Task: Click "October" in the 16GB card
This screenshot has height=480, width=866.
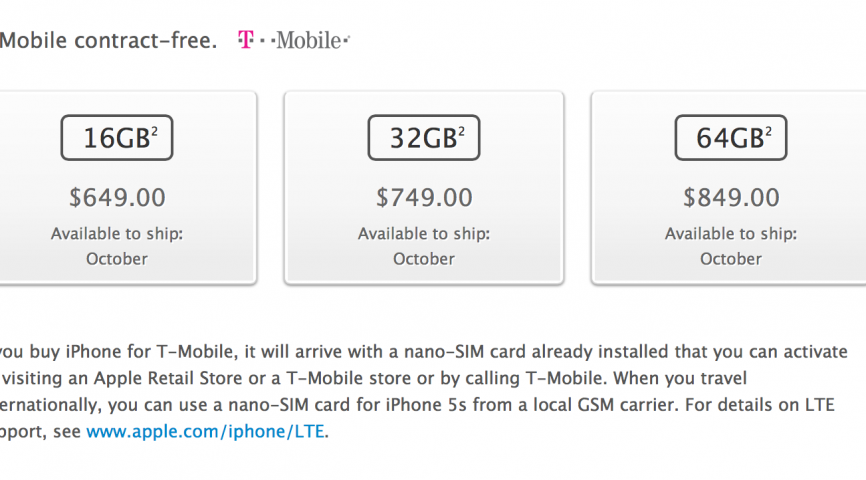Action: coord(117,259)
